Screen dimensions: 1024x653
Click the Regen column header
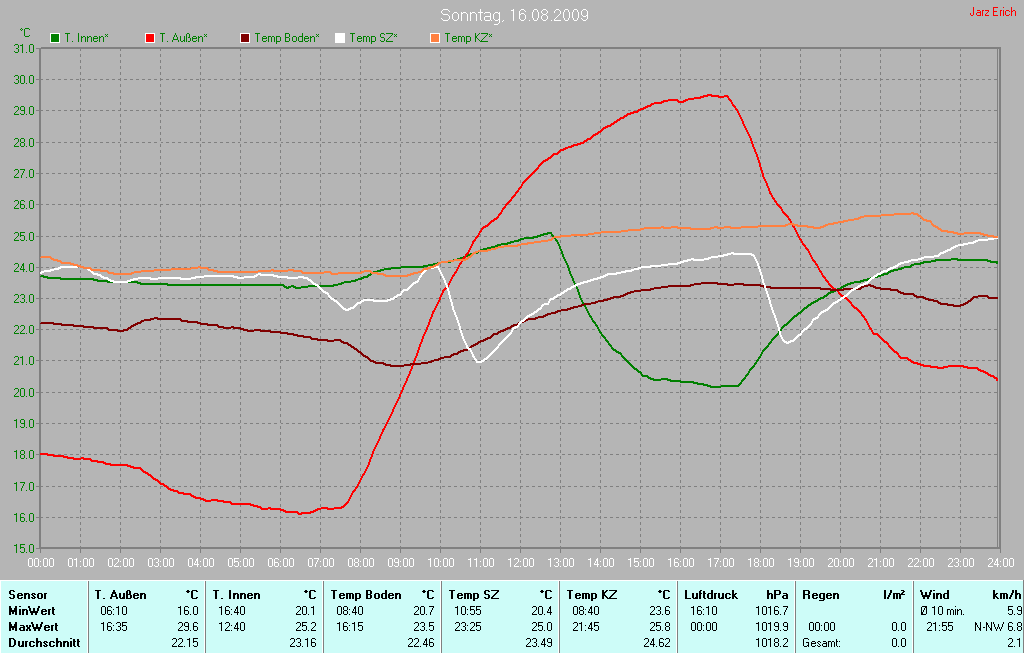[820, 595]
